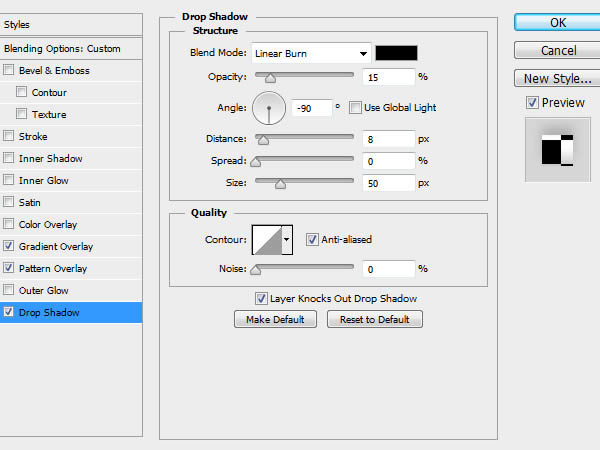600x450 pixels.
Task: Click the Size slider handle
Action: (280, 184)
